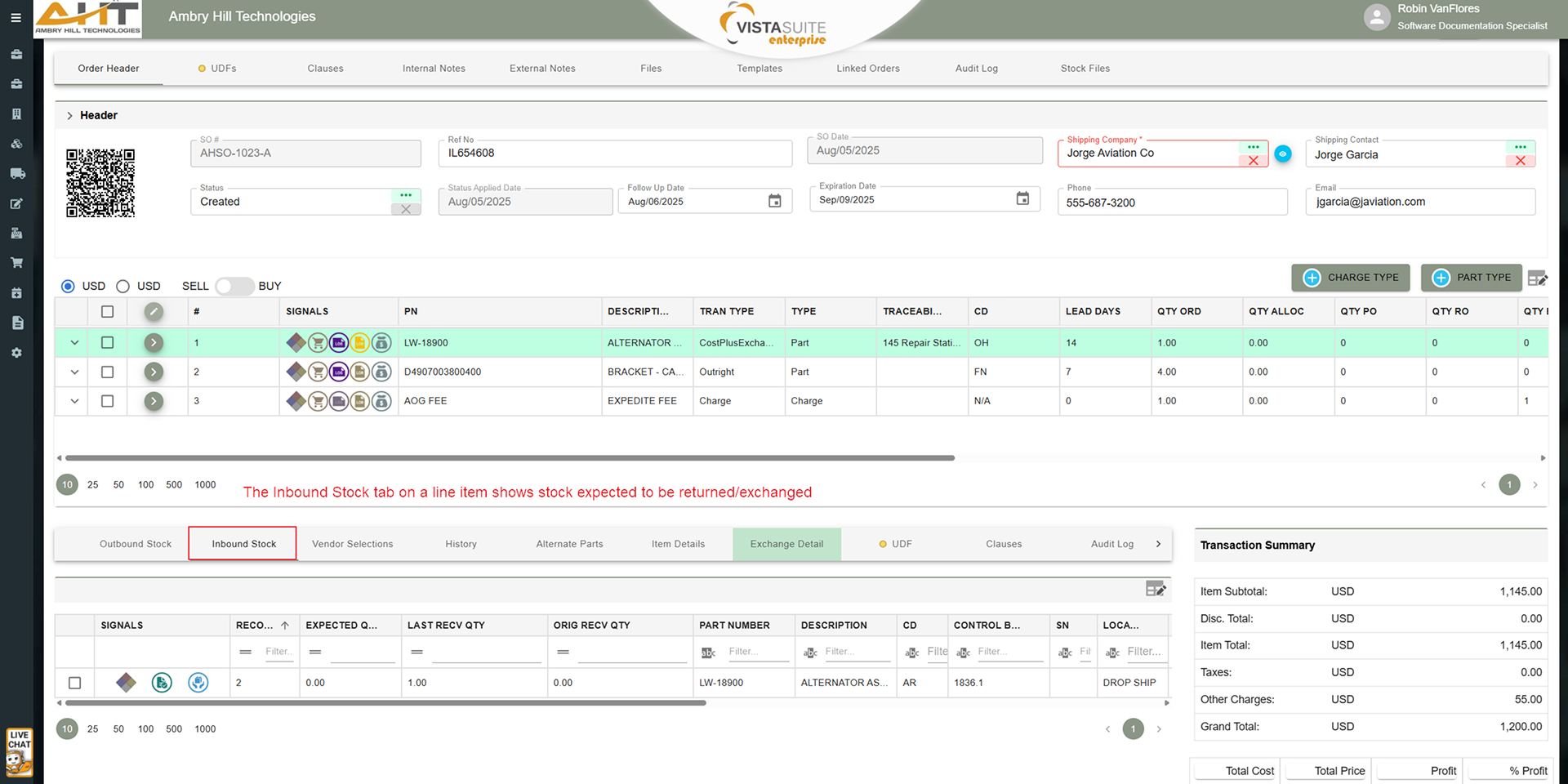Open the Live Chat icon

[x=19, y=751]
